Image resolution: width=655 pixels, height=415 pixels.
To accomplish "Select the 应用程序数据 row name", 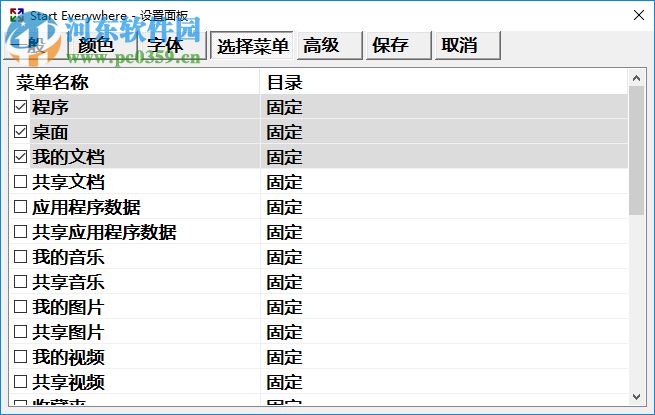I will pos(86,207).
